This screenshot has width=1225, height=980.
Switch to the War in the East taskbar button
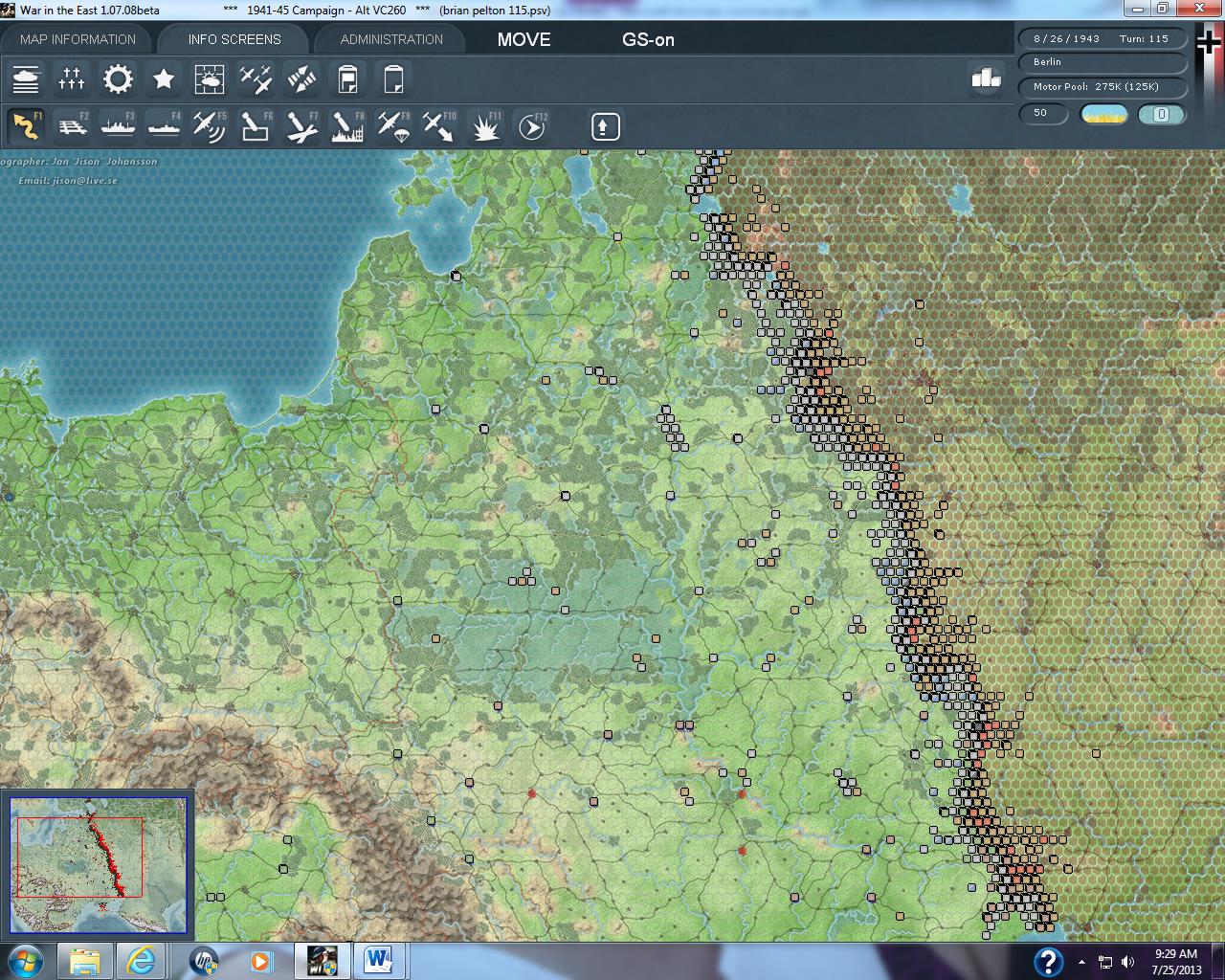(x=322, y=960)
